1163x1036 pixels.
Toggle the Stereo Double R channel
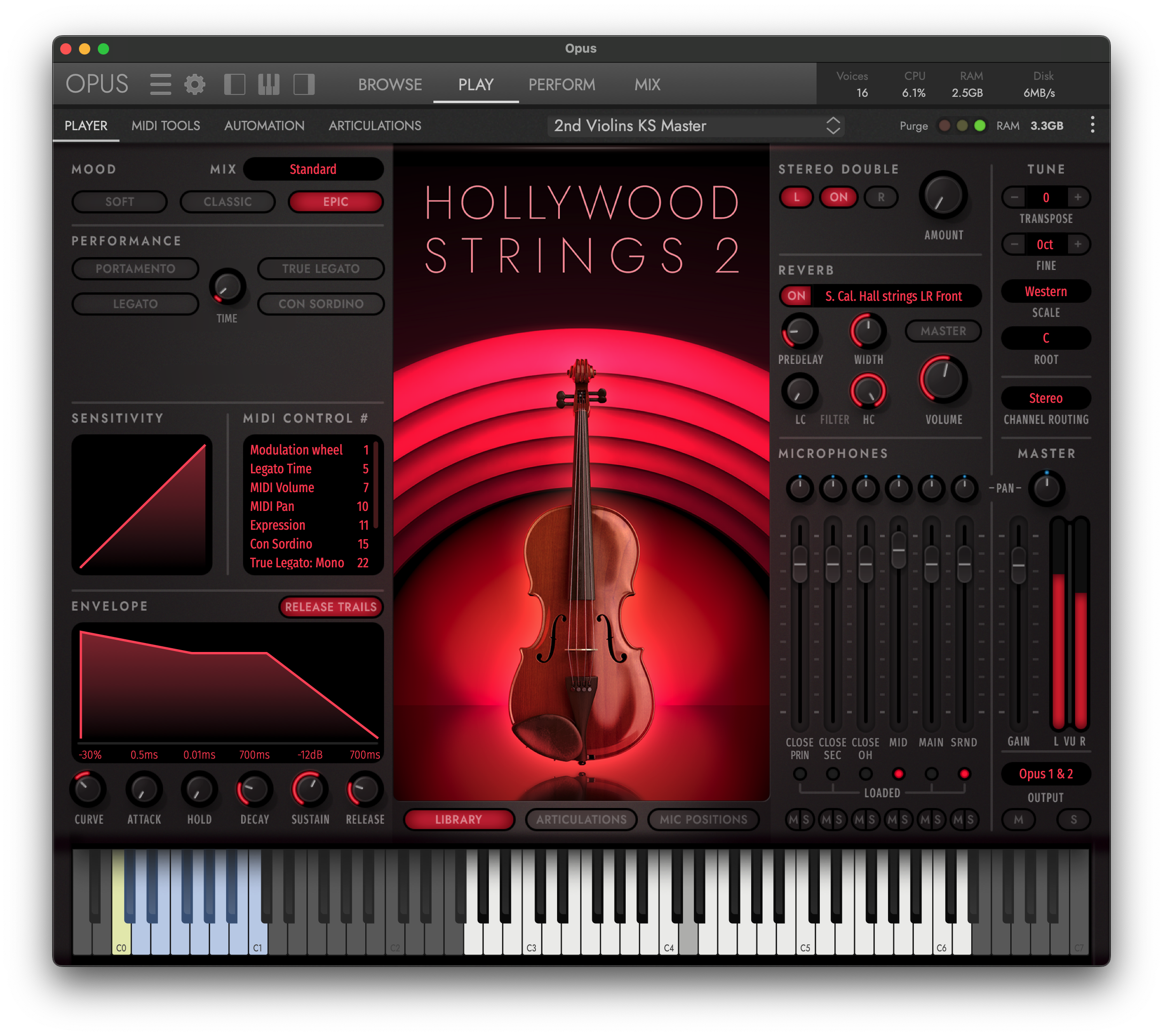(x=881, y=197)
